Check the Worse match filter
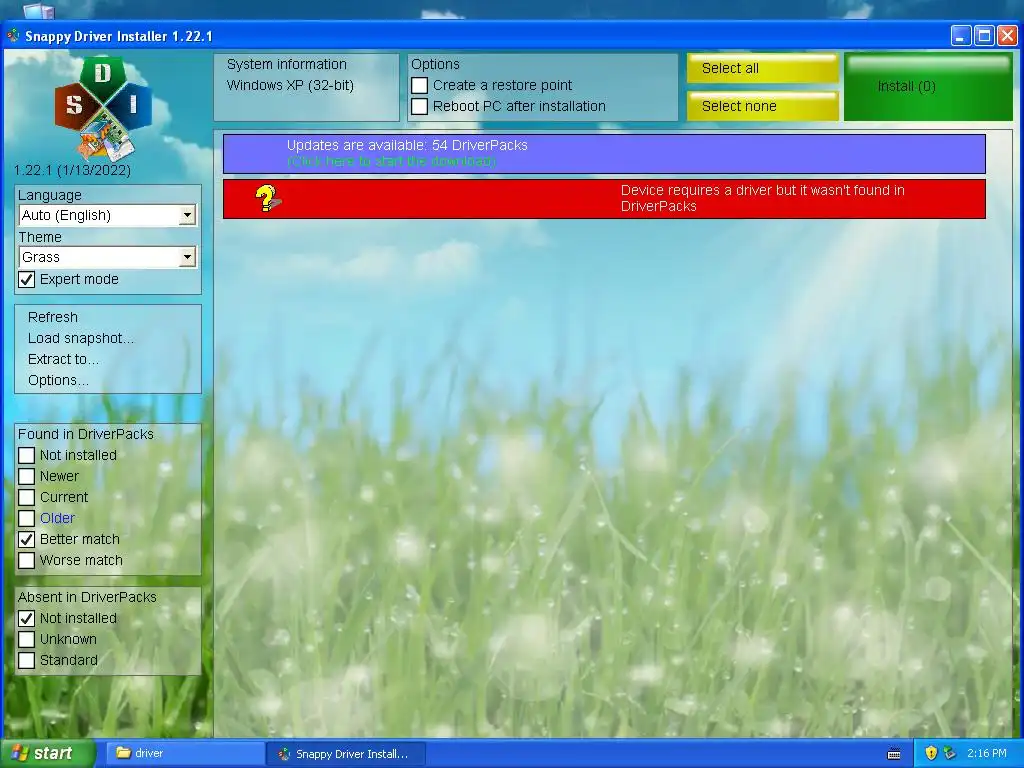The width and height of the screenshot is (1024, 768). tap(27, 560)
